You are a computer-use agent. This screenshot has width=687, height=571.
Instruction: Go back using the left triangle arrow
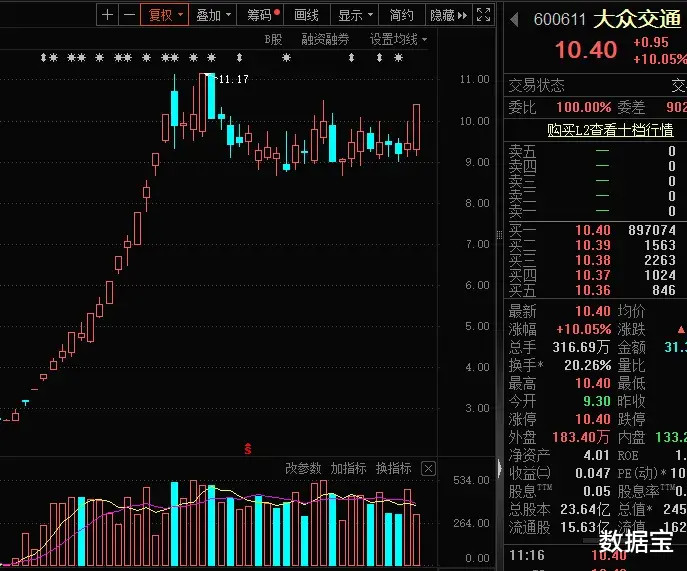pyautogui.click(x=515, y=19)
